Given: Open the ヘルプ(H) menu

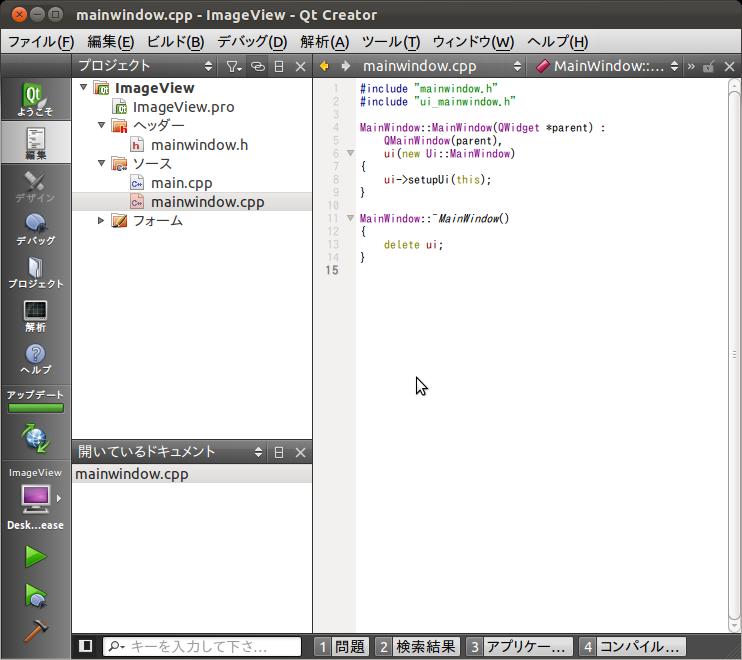Looking at the screenshot, I should coord(558,42).
